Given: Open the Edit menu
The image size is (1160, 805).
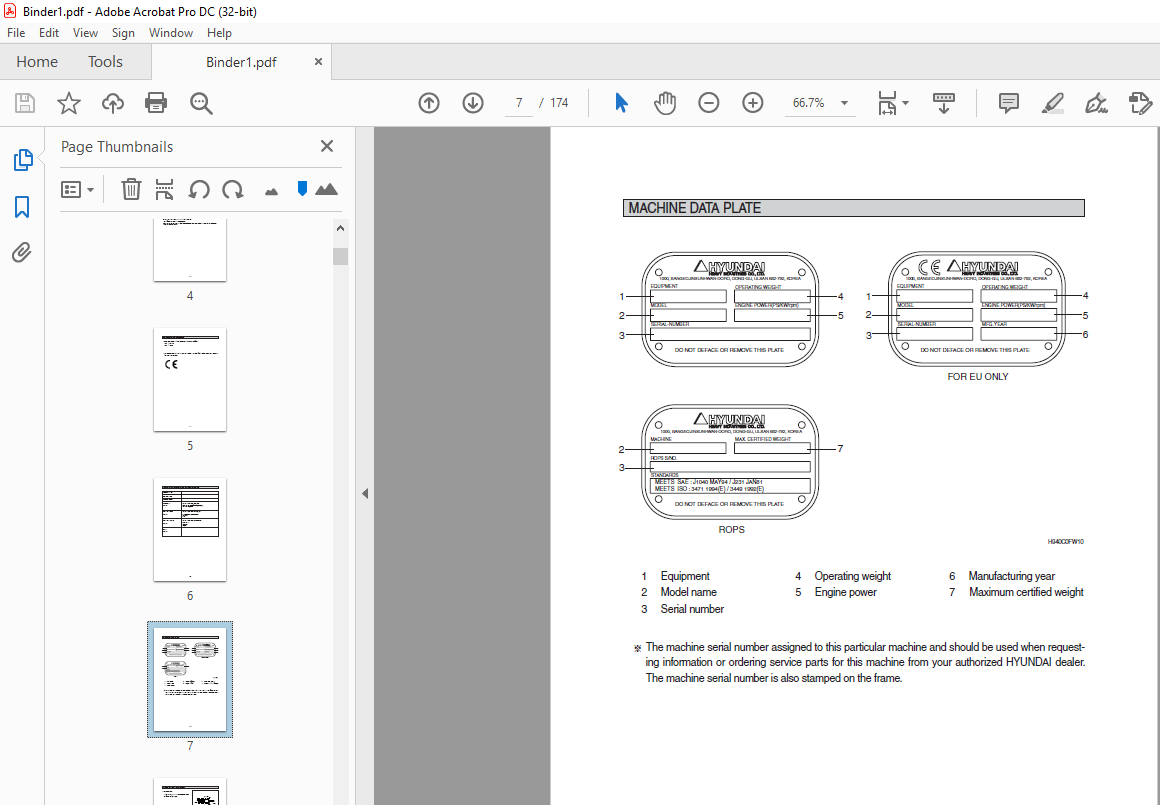Looking at the screenshot, I should coord(49,33).
